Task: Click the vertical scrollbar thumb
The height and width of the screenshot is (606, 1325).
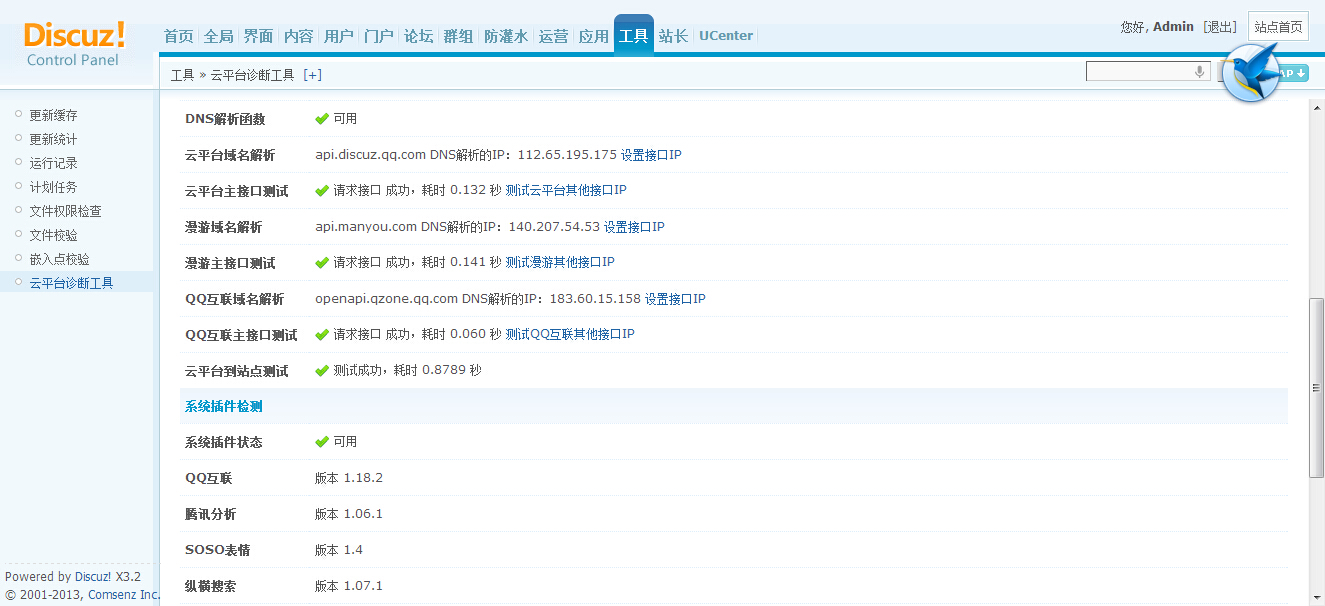Action: (1316, 385)
